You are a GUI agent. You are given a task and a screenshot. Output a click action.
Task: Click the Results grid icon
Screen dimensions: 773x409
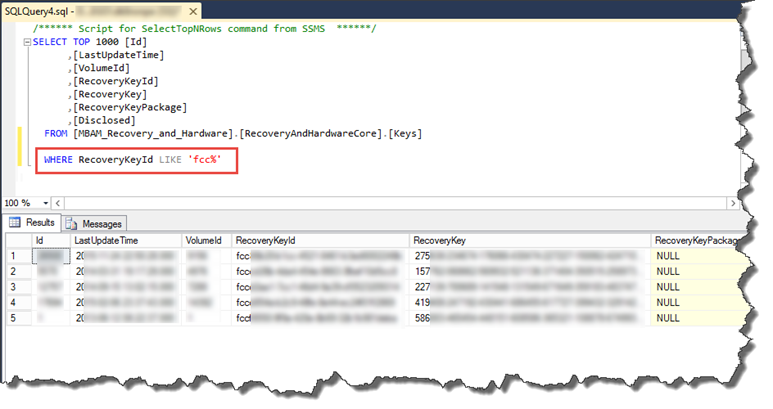(x=15, y=222)
